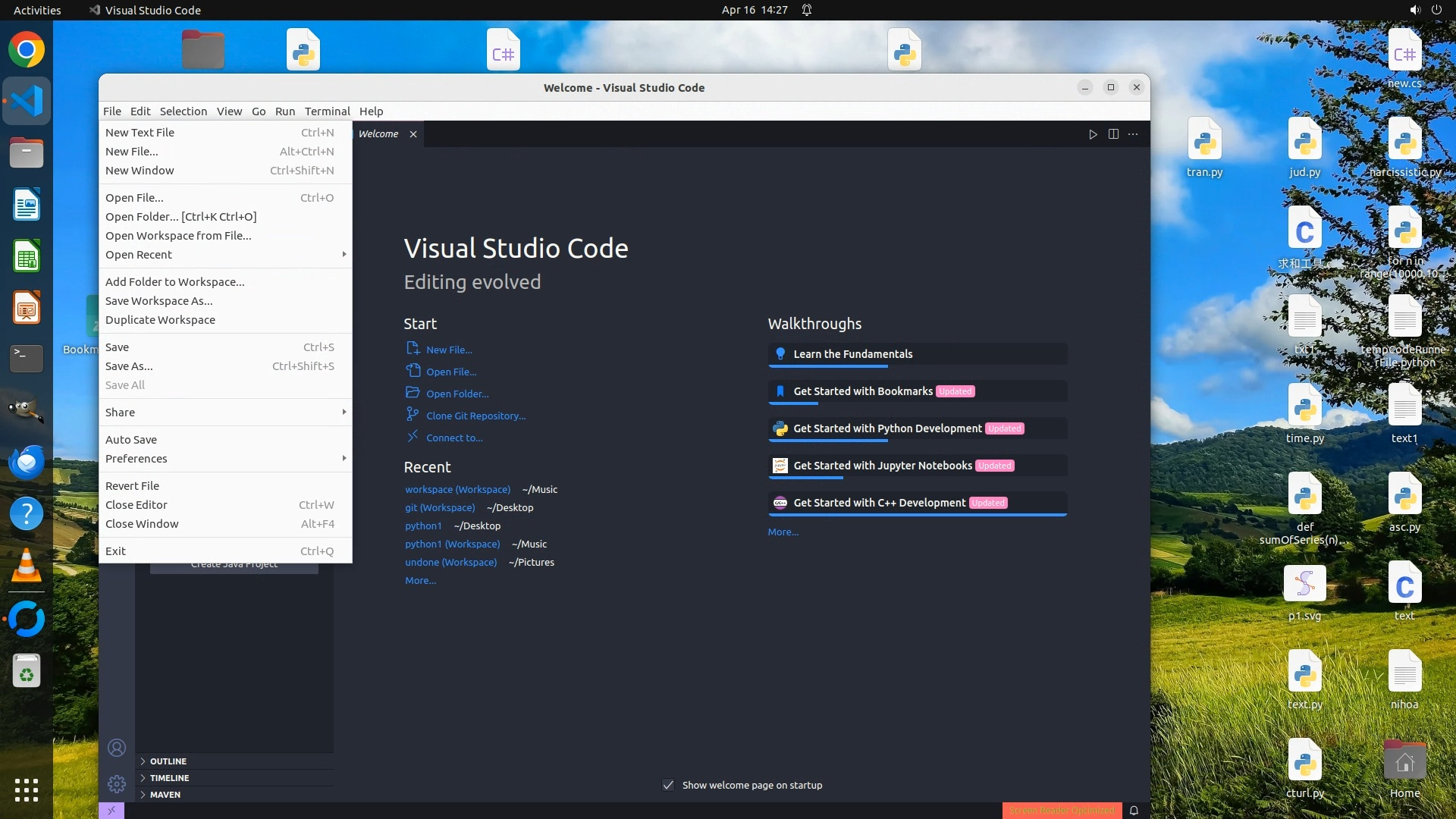Click the Split Editor icon
Image resolution: width=1456 pixels, height=819 pixels.
click(x=1113, y=134)
